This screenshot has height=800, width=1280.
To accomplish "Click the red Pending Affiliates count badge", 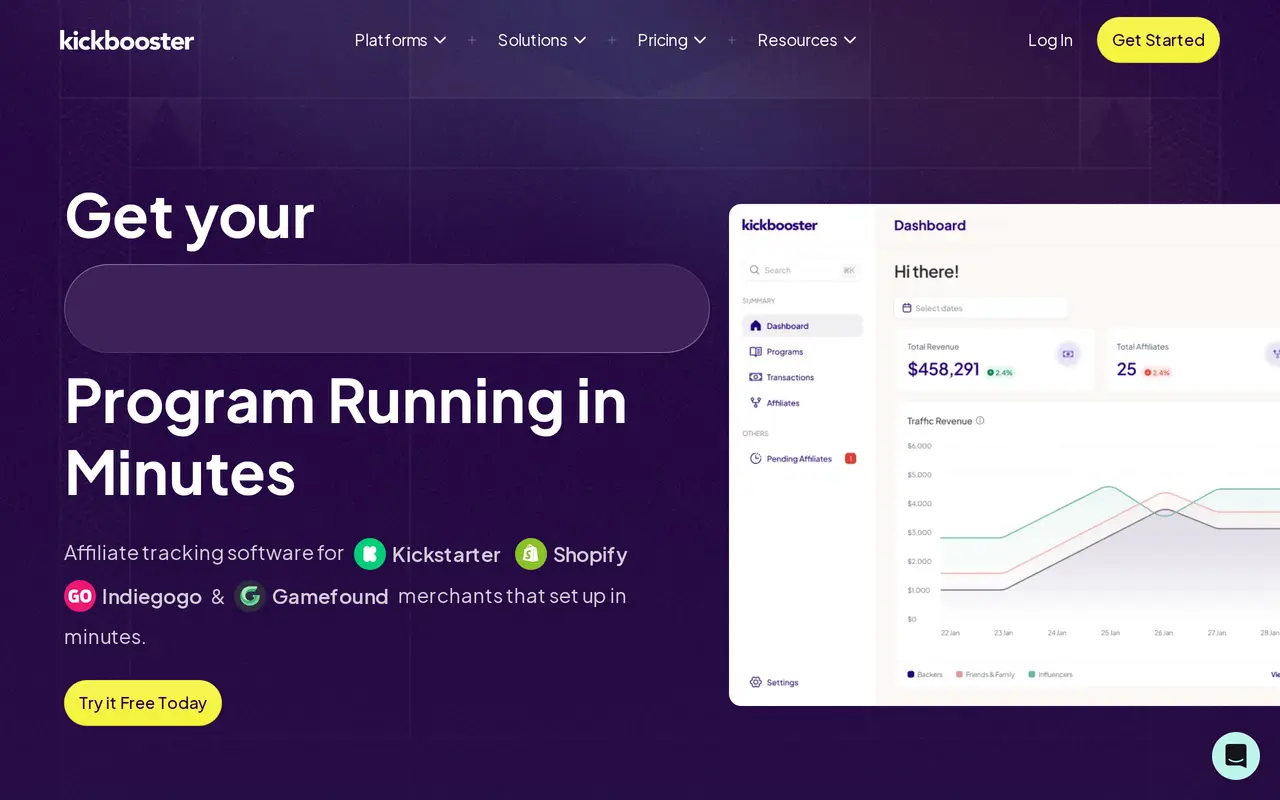I will 851,459.
